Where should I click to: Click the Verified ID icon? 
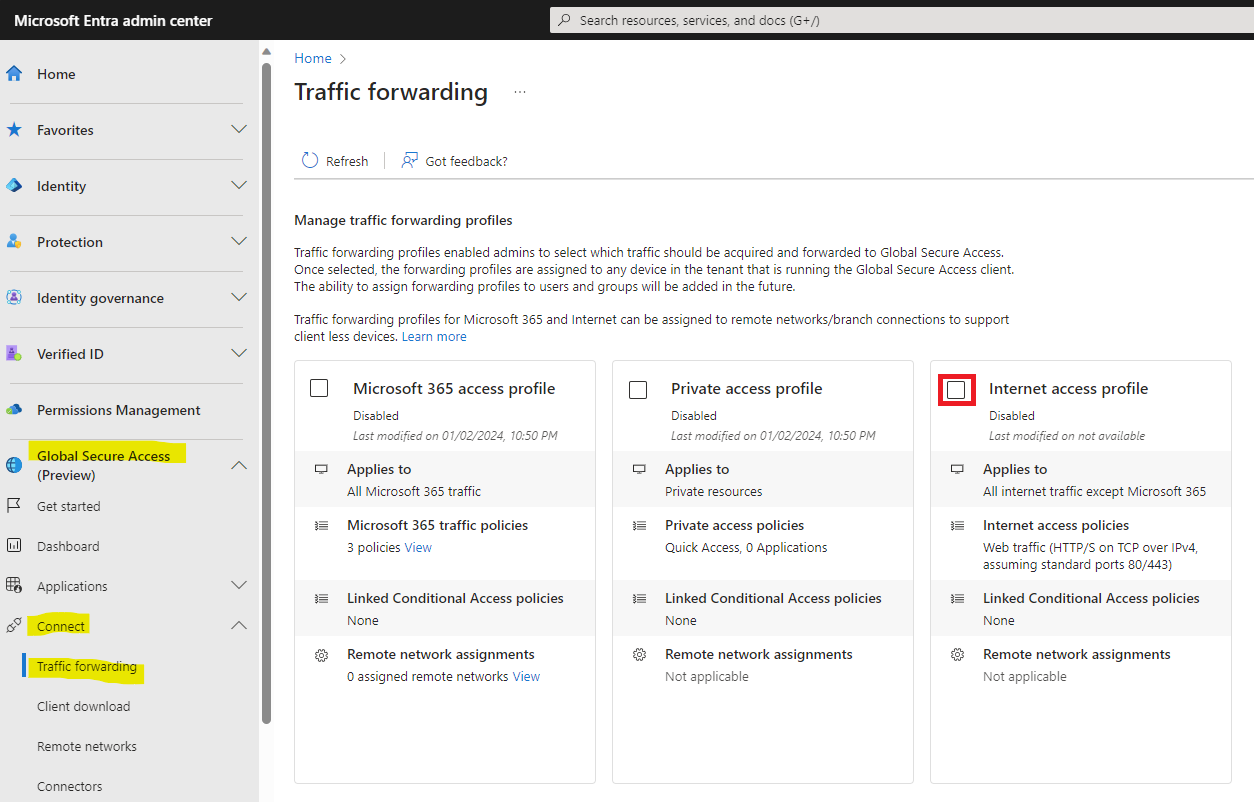point(14,354)
